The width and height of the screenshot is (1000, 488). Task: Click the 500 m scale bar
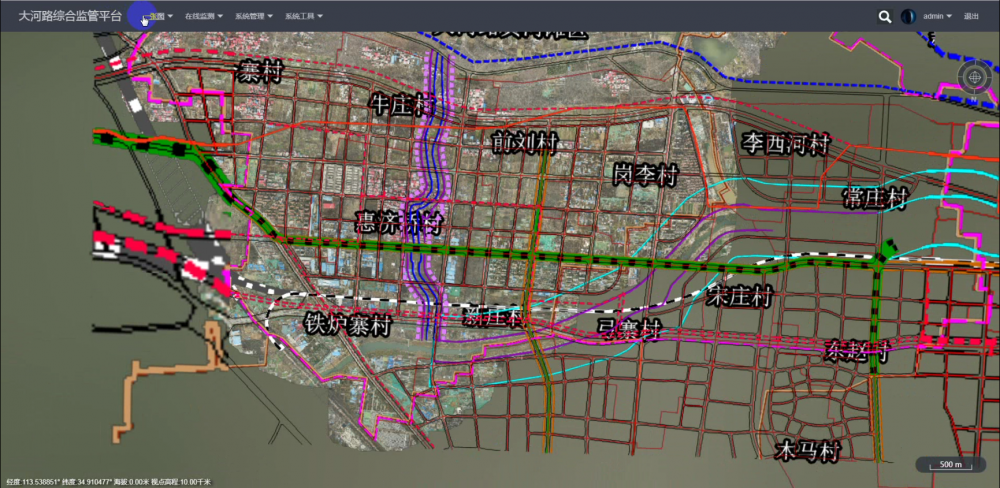pos(950,465)
